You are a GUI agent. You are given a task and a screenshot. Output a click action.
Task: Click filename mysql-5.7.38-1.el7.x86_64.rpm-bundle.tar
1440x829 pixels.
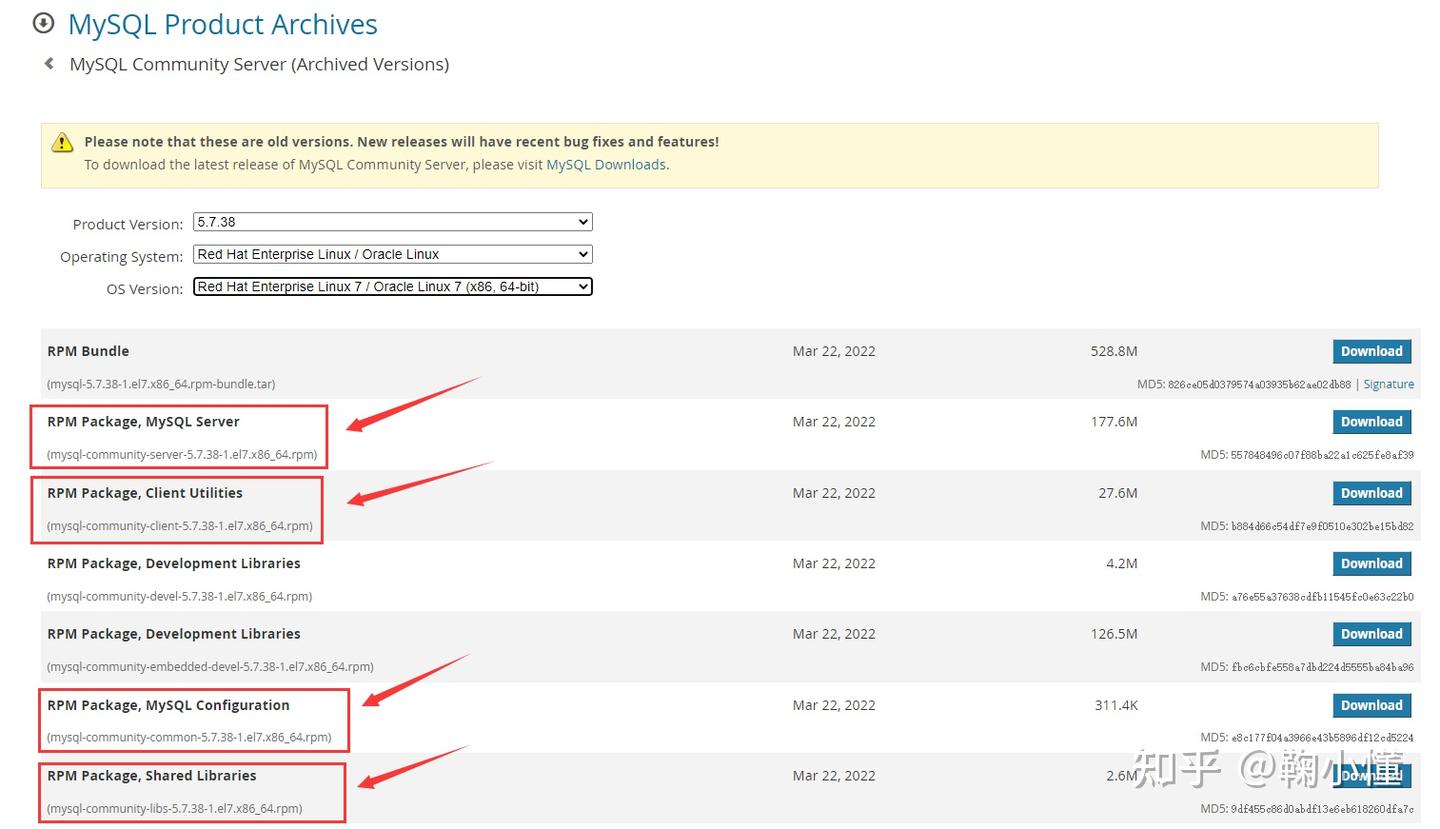point(161,384)
